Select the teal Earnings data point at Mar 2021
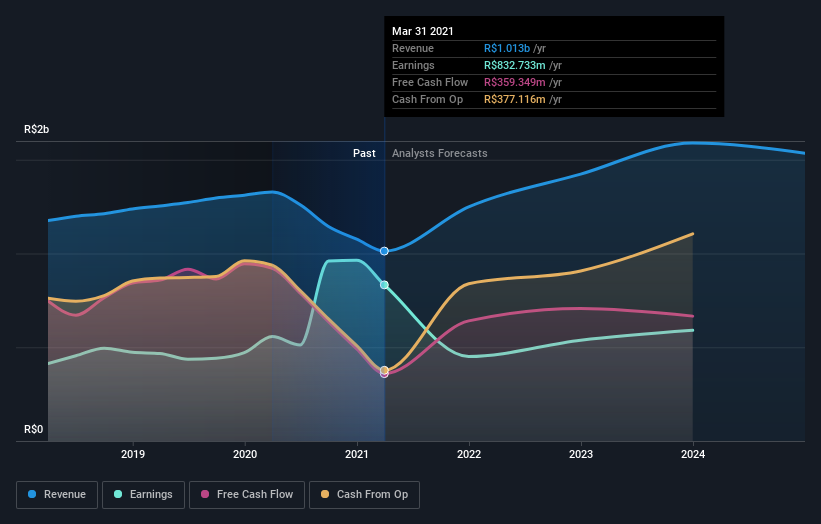 tap(384, 285)
